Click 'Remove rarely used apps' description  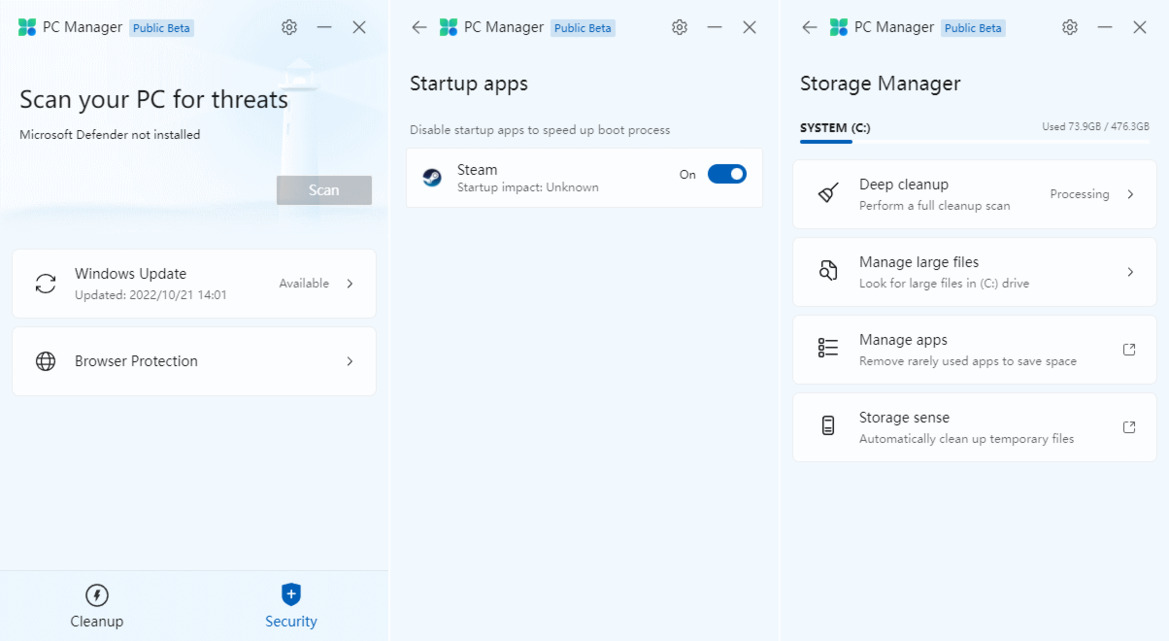click(968, 361)
